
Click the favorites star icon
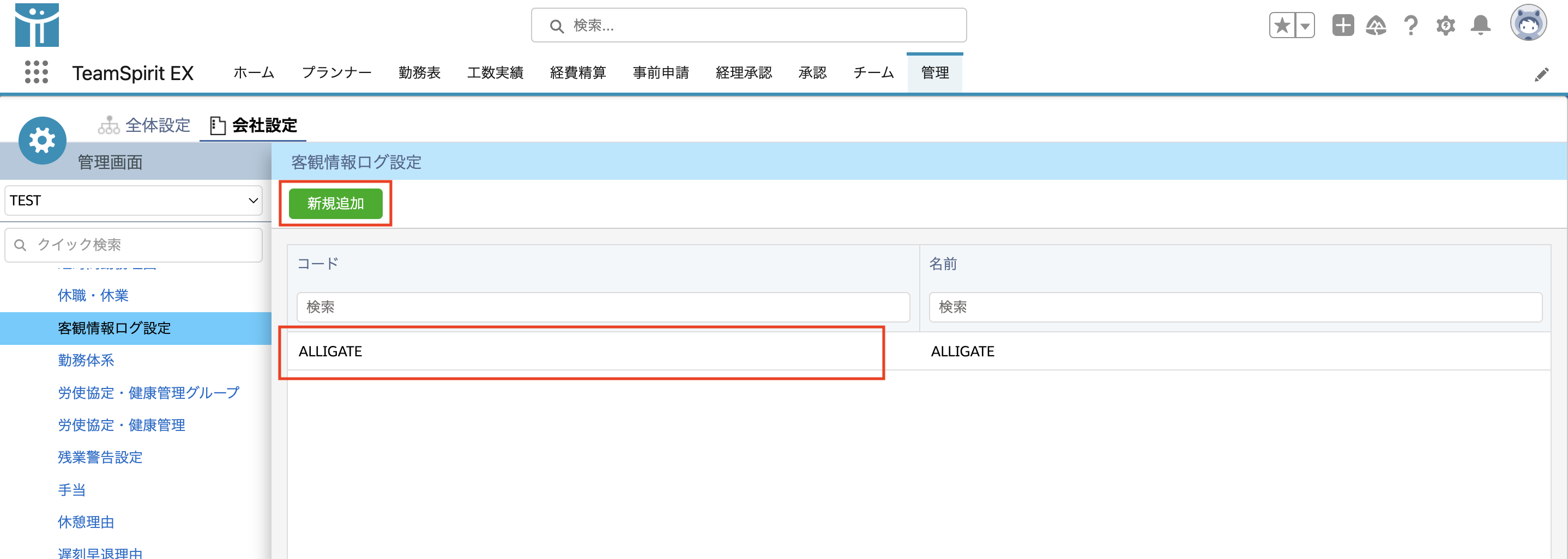pyautogui.click(x=1282, y=26)
